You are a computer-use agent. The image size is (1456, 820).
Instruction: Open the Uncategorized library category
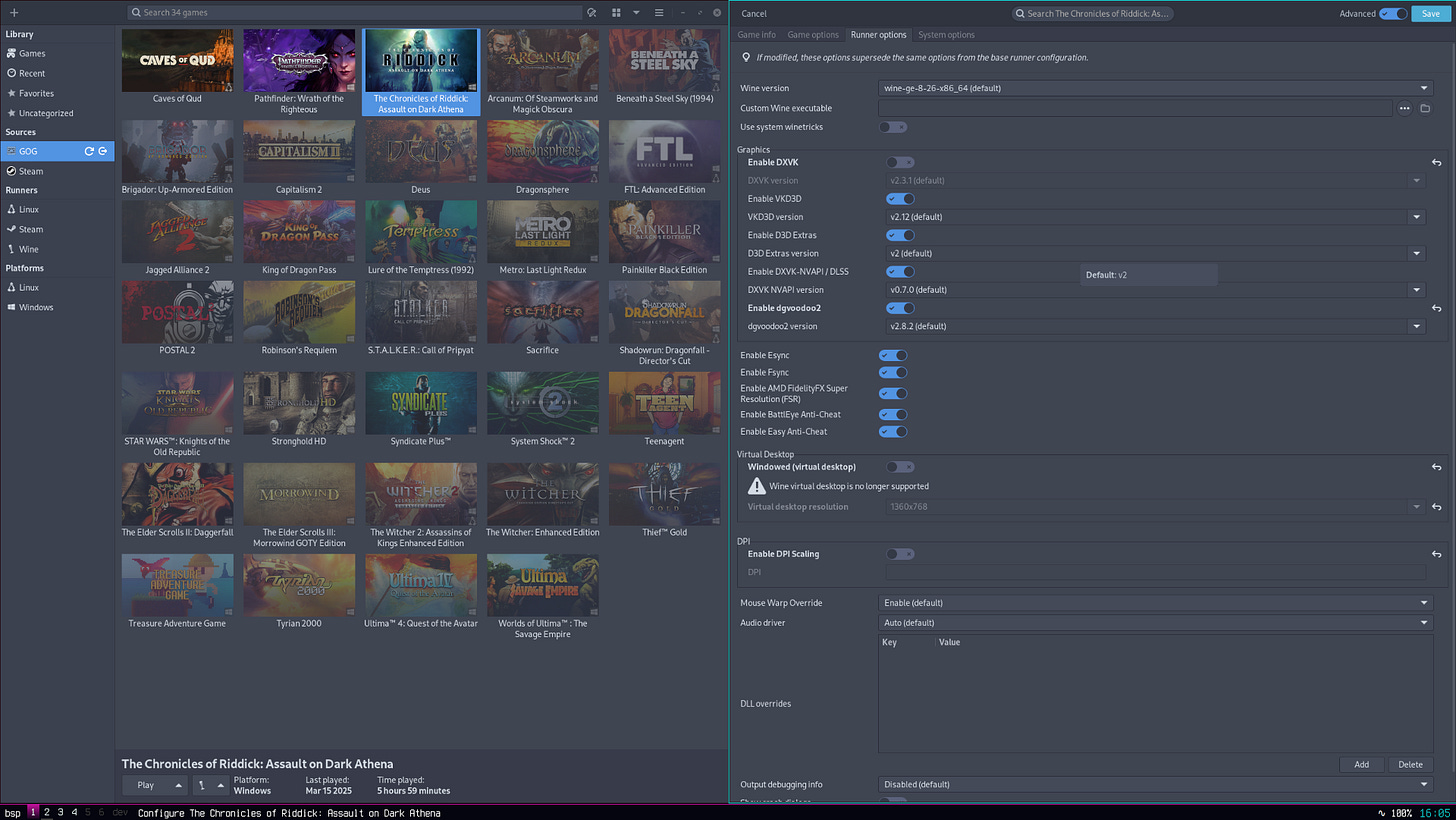pos(57,113)
